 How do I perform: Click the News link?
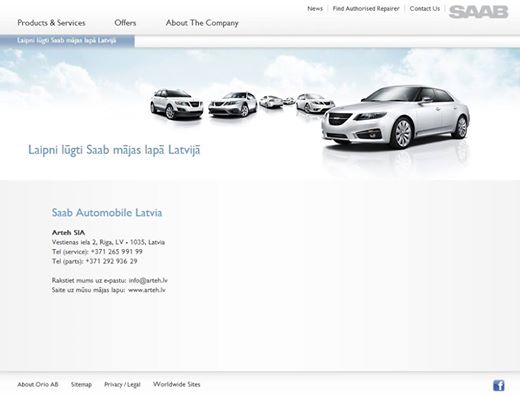click(x=315, y=9)
